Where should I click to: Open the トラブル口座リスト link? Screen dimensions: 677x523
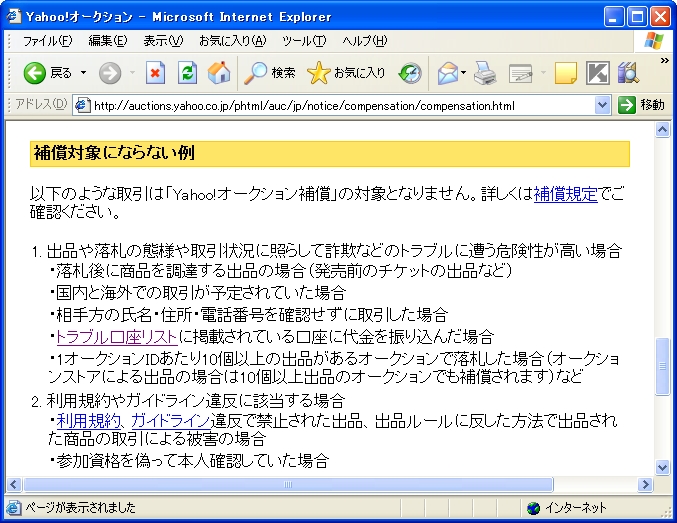click(x=117, y=337)
